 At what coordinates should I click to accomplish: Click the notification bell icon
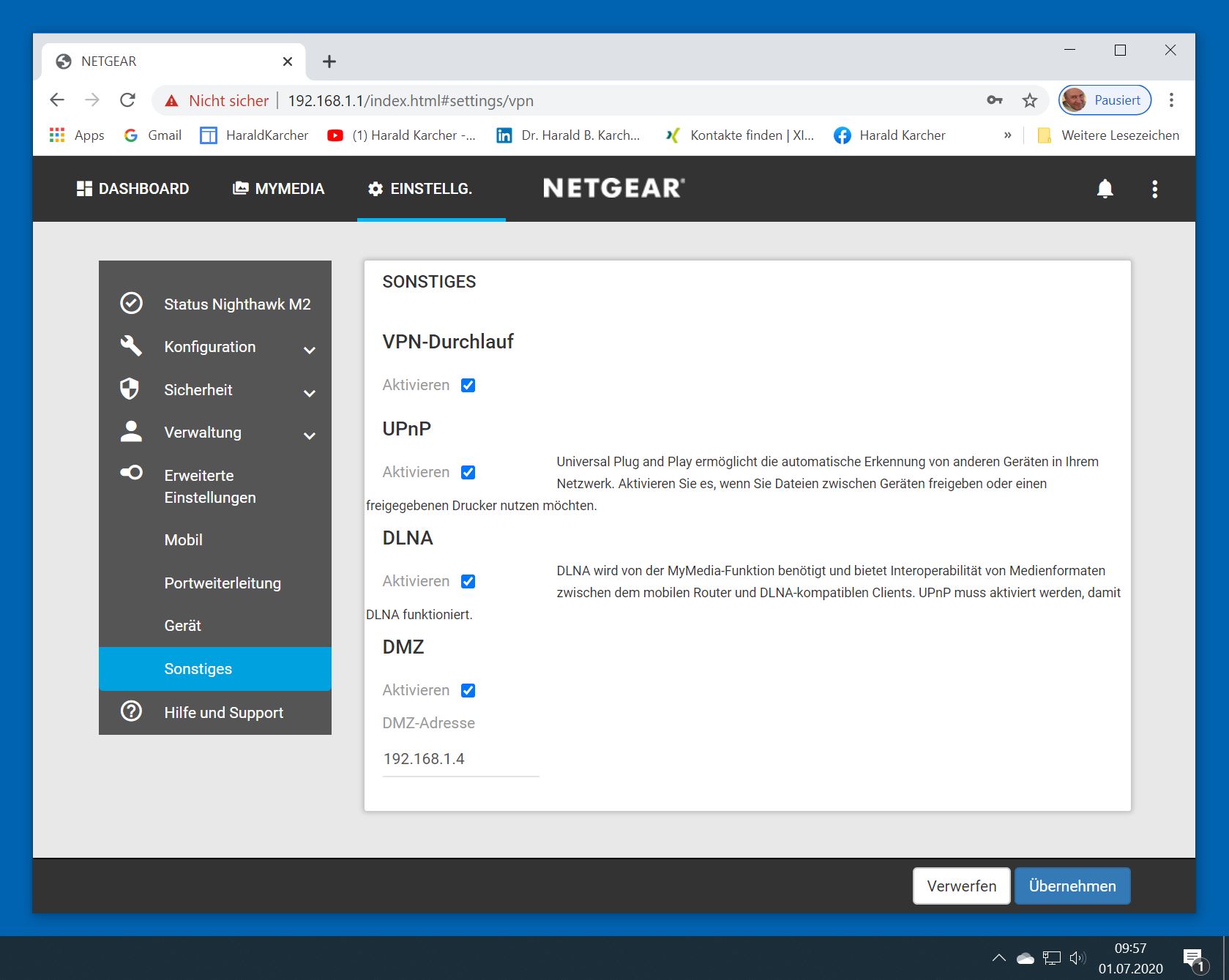pyautogui.click(x=1105, y=189)
